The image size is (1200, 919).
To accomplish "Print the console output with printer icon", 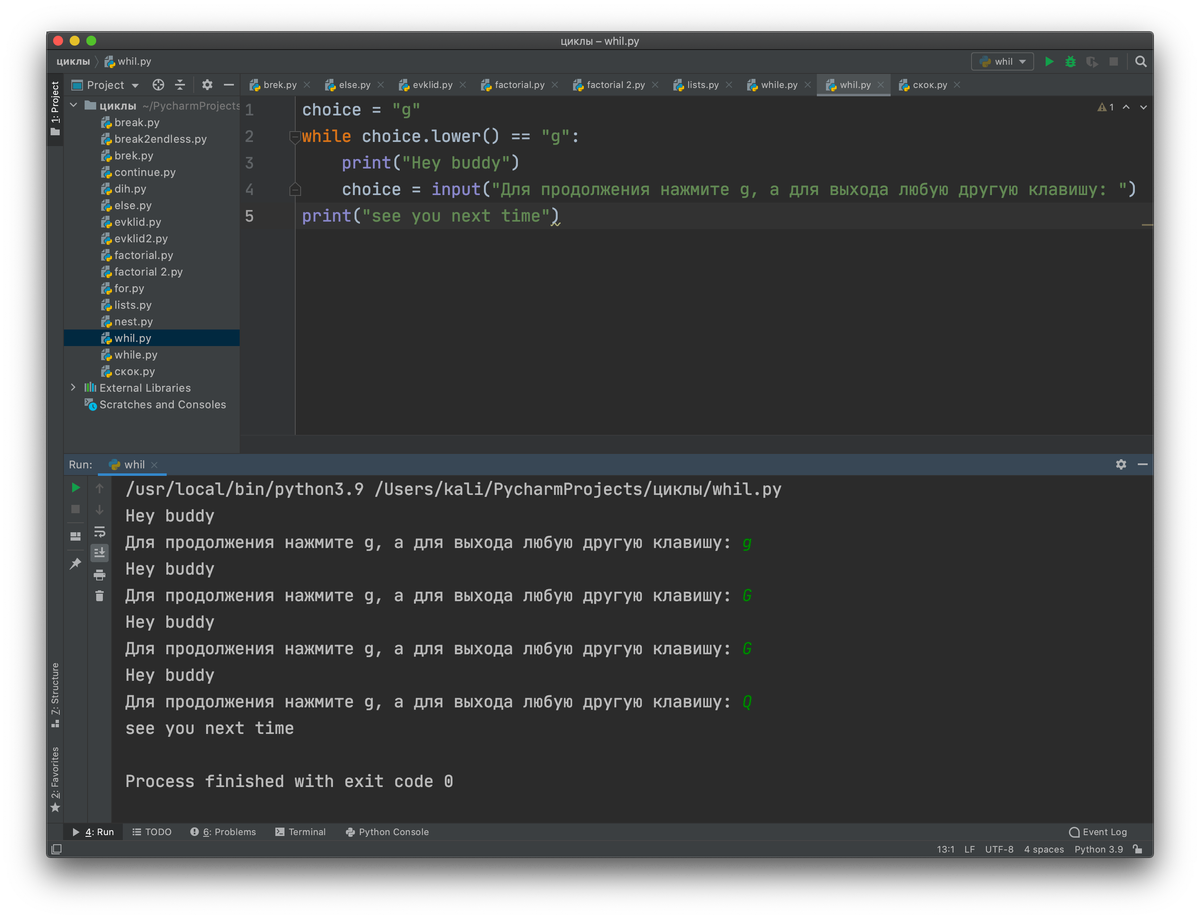I will pyautogui.click(x=99, y=575).
